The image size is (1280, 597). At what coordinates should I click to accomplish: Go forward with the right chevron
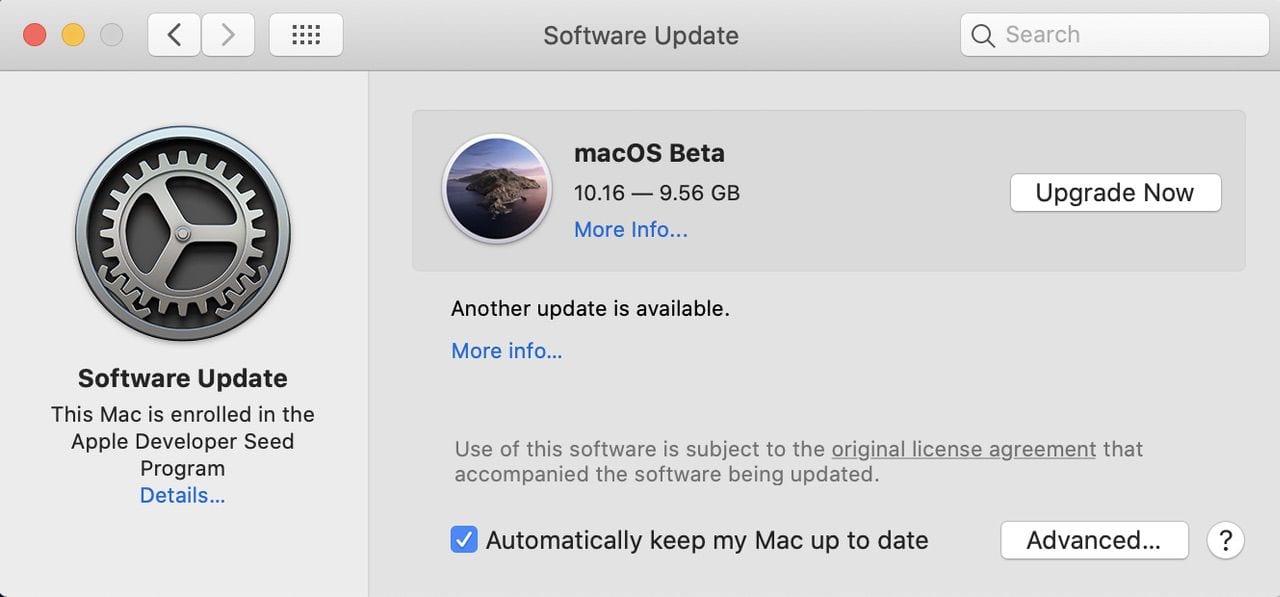coord(228,35)
